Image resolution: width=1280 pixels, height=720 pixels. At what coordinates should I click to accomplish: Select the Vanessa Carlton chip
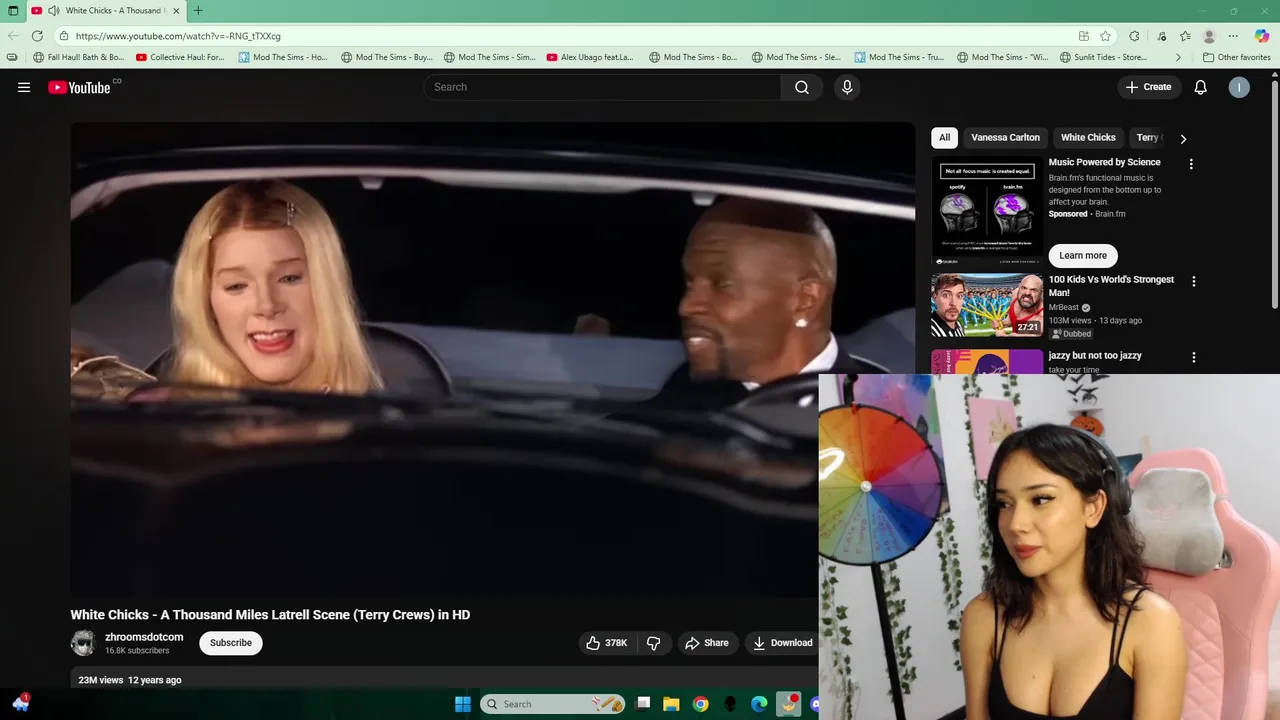pyautogui.click(x=1005, y=138)
